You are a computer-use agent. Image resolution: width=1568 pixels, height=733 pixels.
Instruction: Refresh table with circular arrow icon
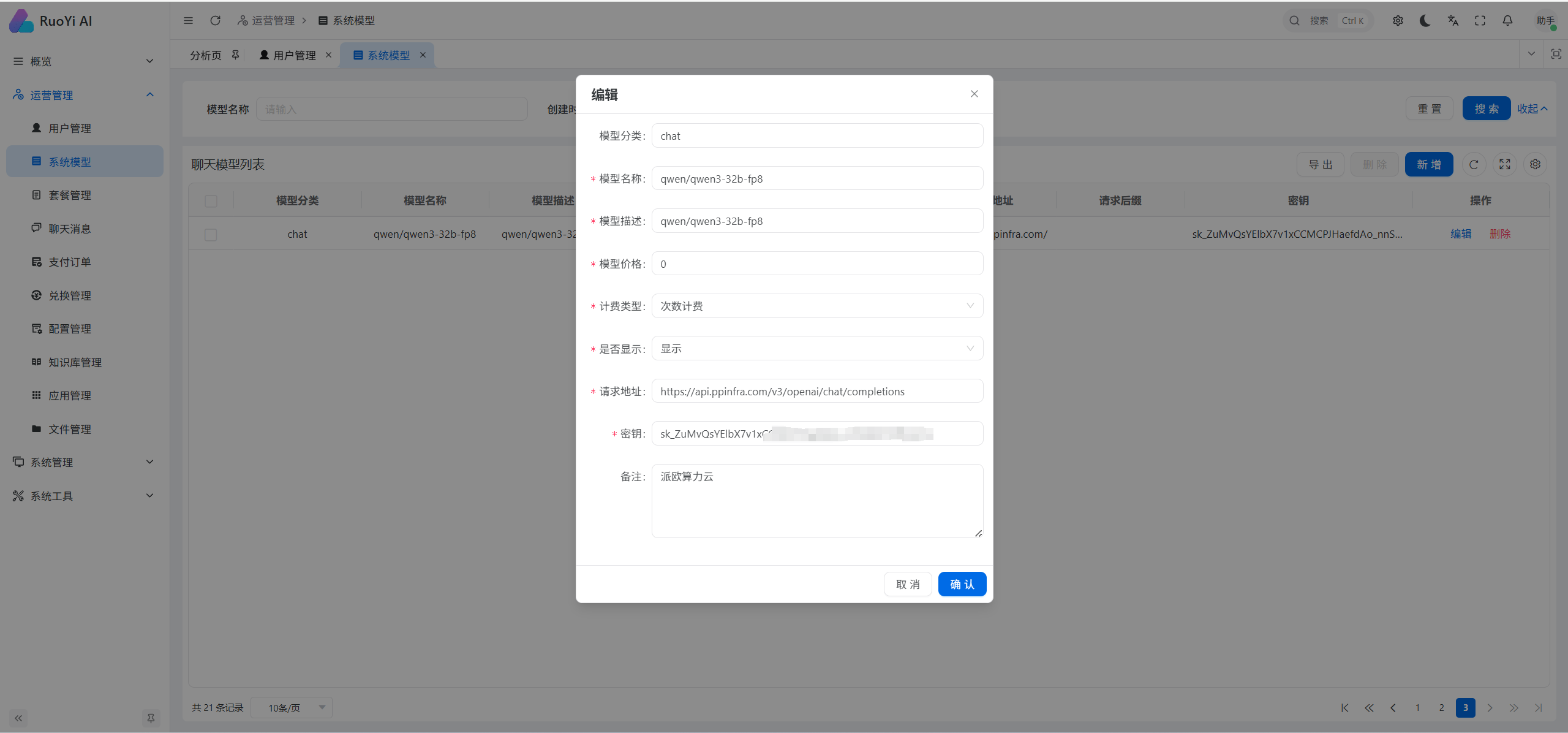1474,164
